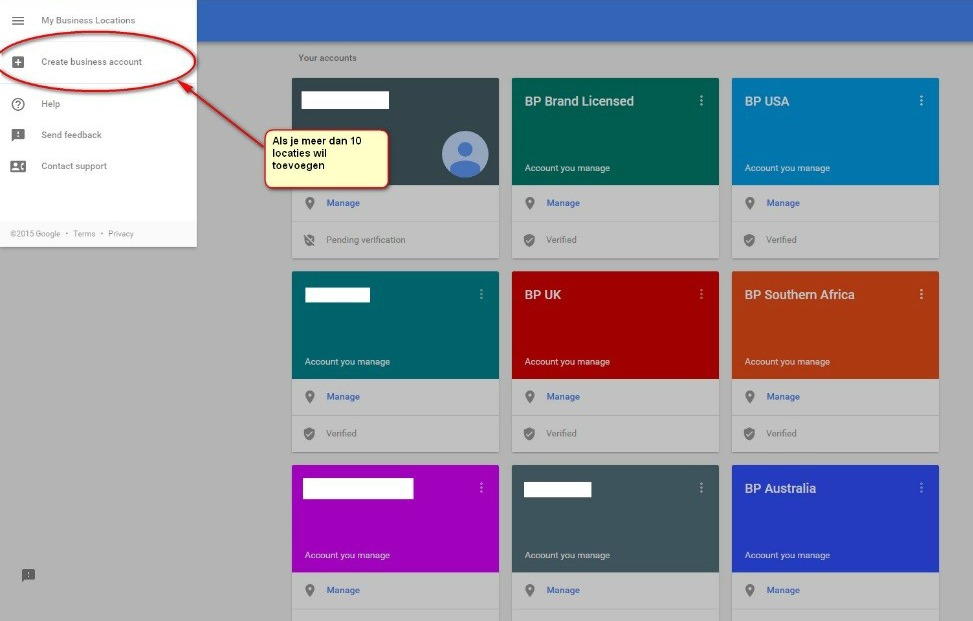Click the ©2015 Google footer text
The image size is (973, 621).
coord(35,234)
